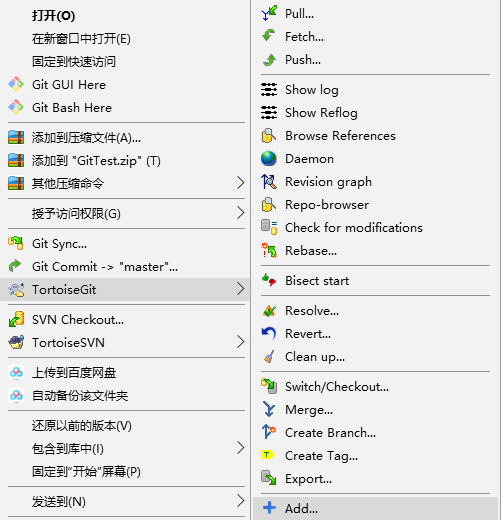501x520 pixels.
Task: Click the Daemon globe icon
Action: point(269,159)
